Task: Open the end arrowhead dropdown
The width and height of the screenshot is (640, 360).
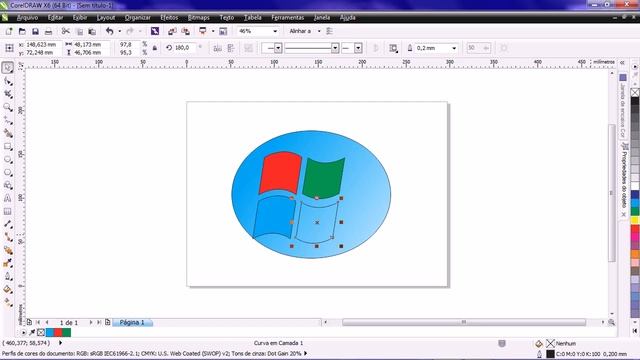Action: (x=358, y=48)
